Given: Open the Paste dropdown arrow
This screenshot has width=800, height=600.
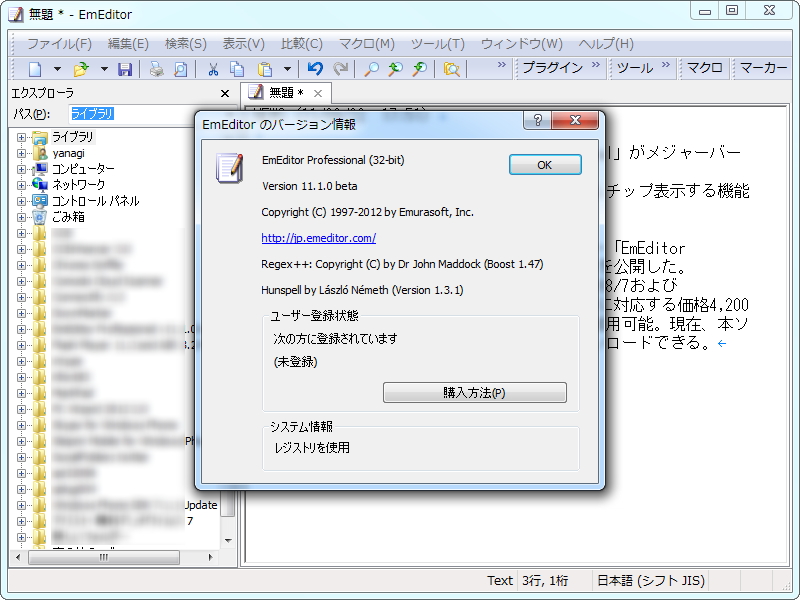Looking at the screenshot, I should 285,68.
